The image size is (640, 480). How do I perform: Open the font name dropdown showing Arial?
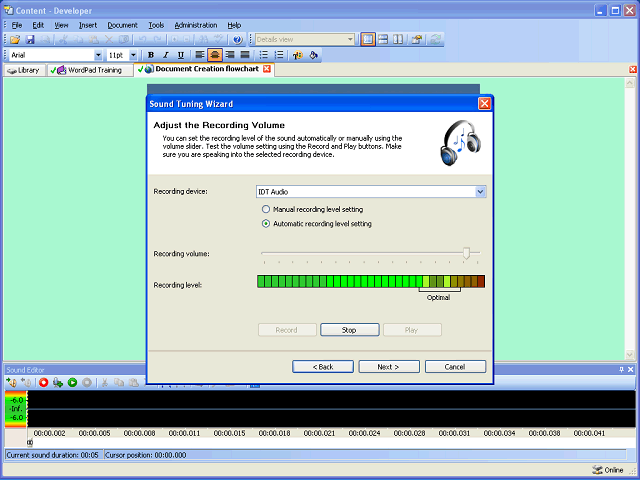[x=98, y=55]
